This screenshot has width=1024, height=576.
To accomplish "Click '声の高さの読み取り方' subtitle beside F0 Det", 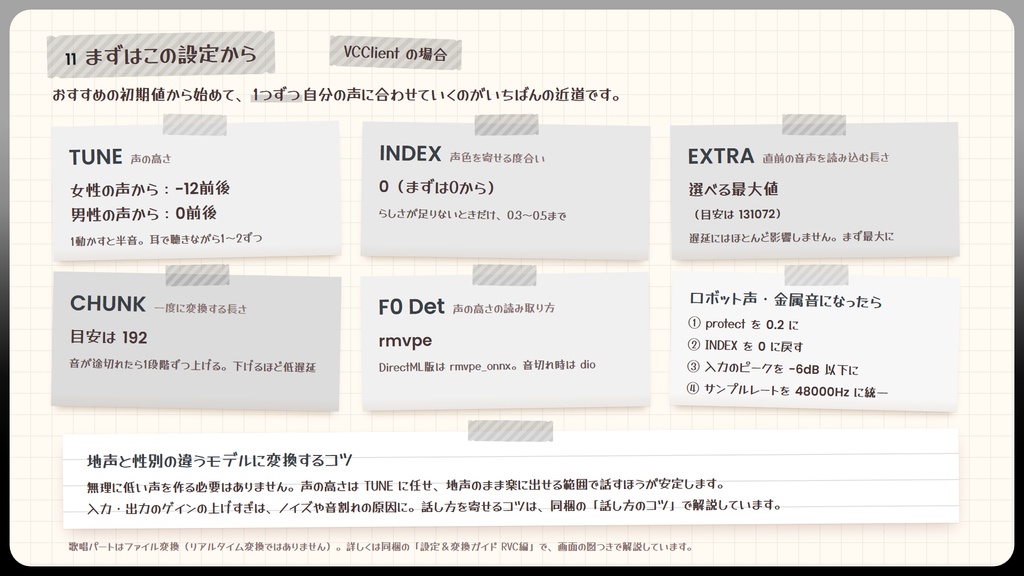I will [x=504, y=308].
